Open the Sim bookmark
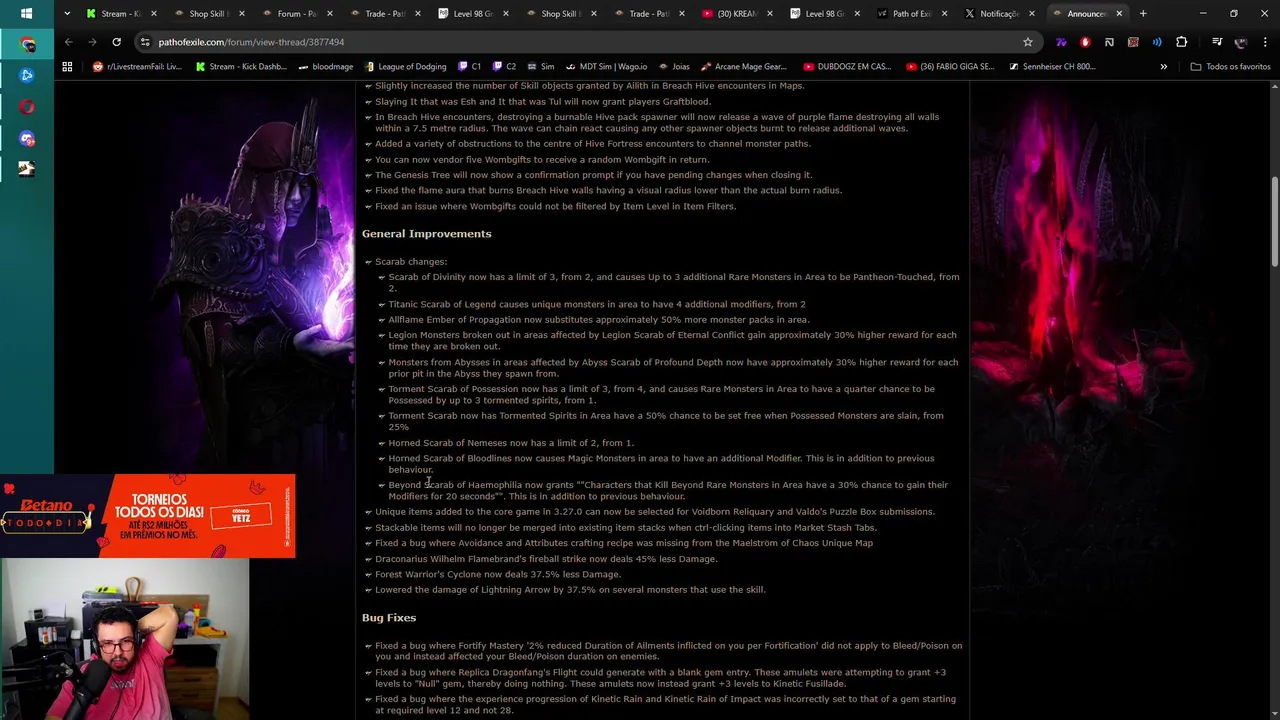The width and height of the screenshot is (1280, 720). (540, 66)
